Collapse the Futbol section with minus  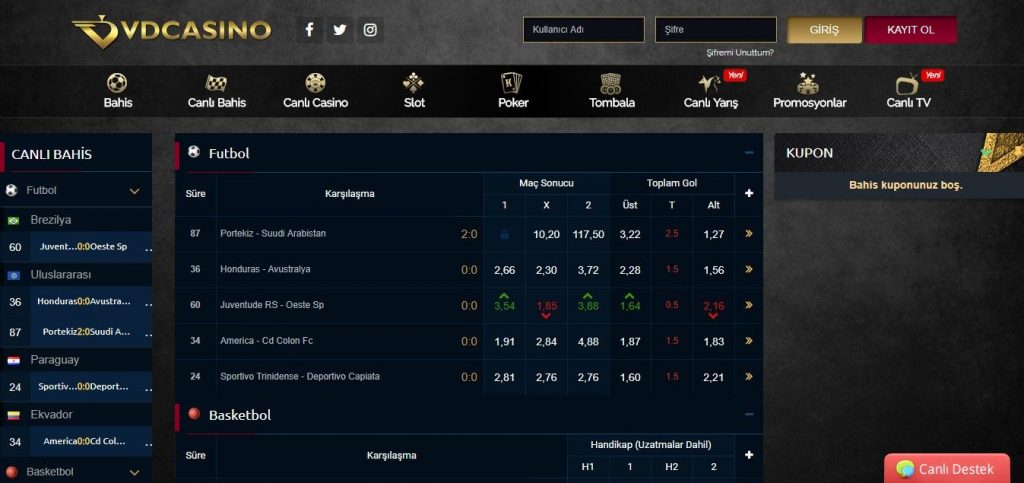[x=749, y=153]
